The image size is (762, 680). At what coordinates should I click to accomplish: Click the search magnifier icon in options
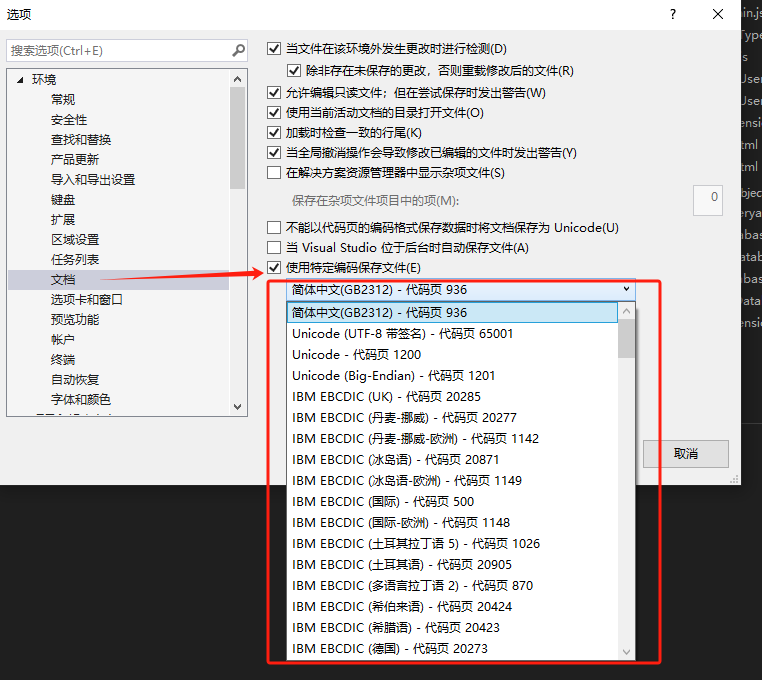[x=238, y=50]
